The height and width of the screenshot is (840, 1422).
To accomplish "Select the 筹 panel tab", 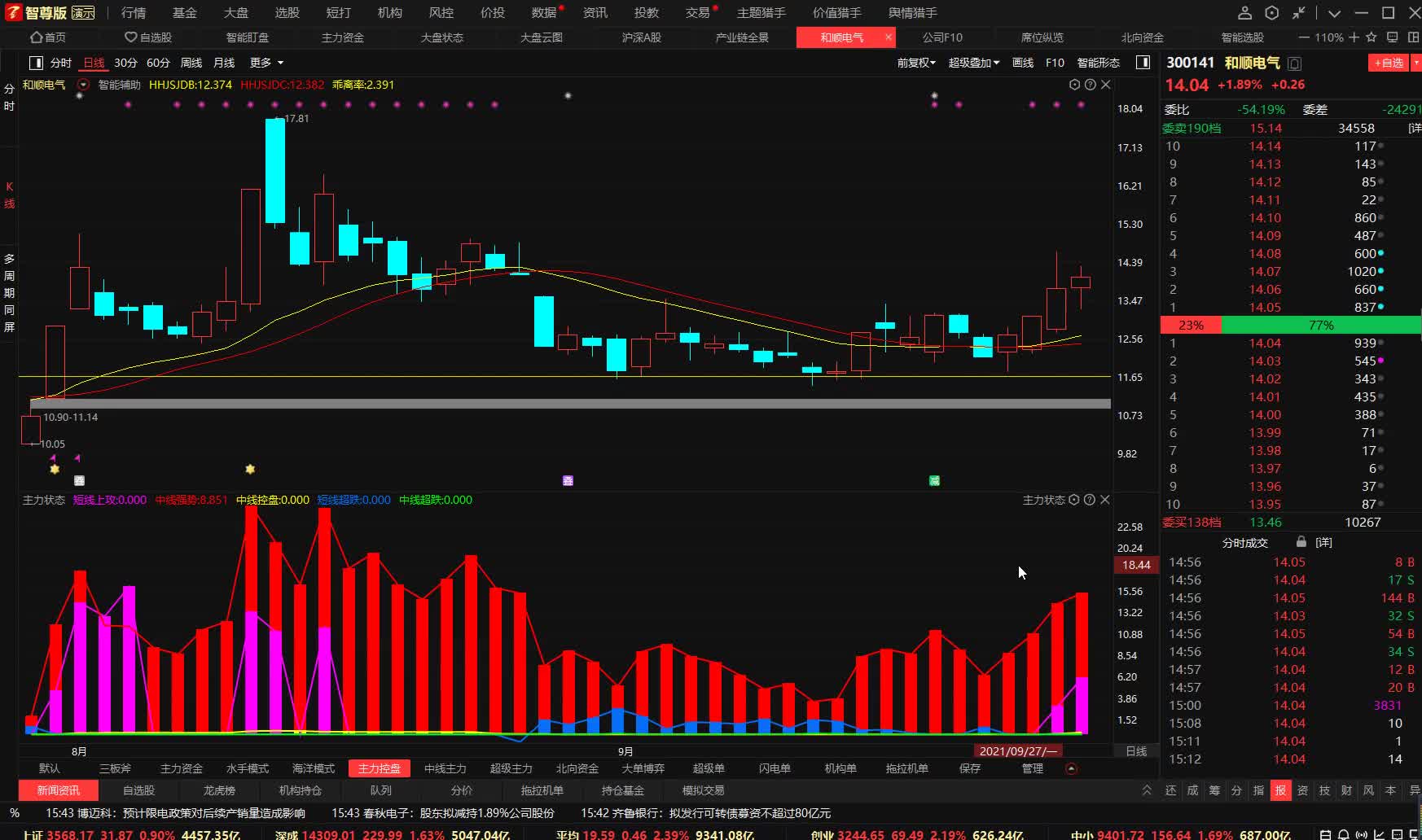I will (x=1214, y=790).
